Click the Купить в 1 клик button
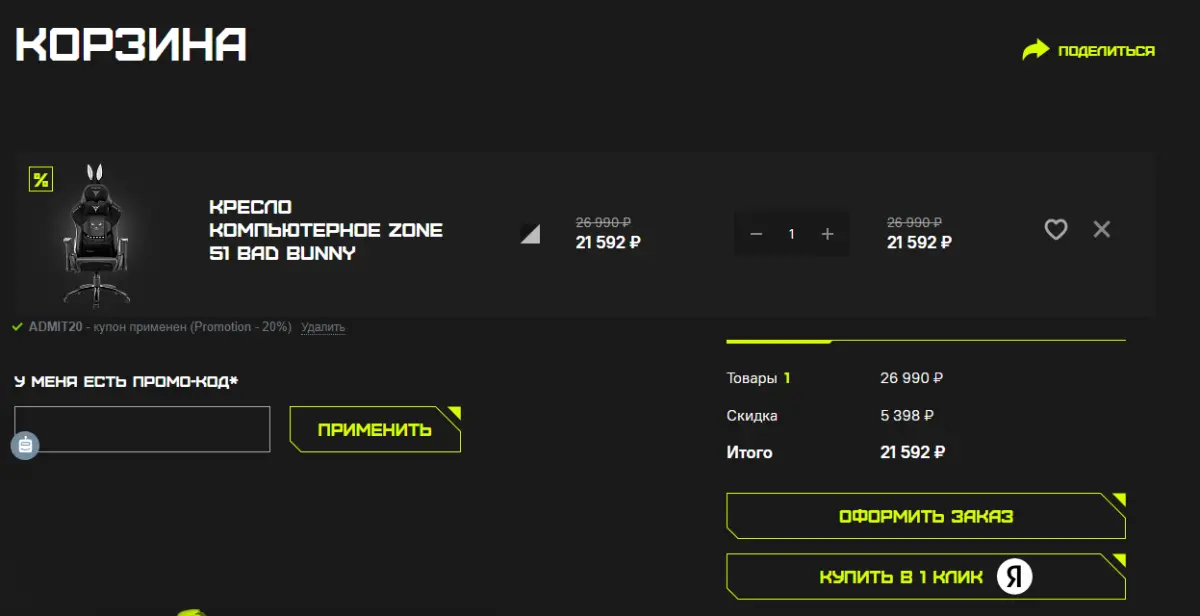Screen dimensions: 1200x616 [926, 577]
